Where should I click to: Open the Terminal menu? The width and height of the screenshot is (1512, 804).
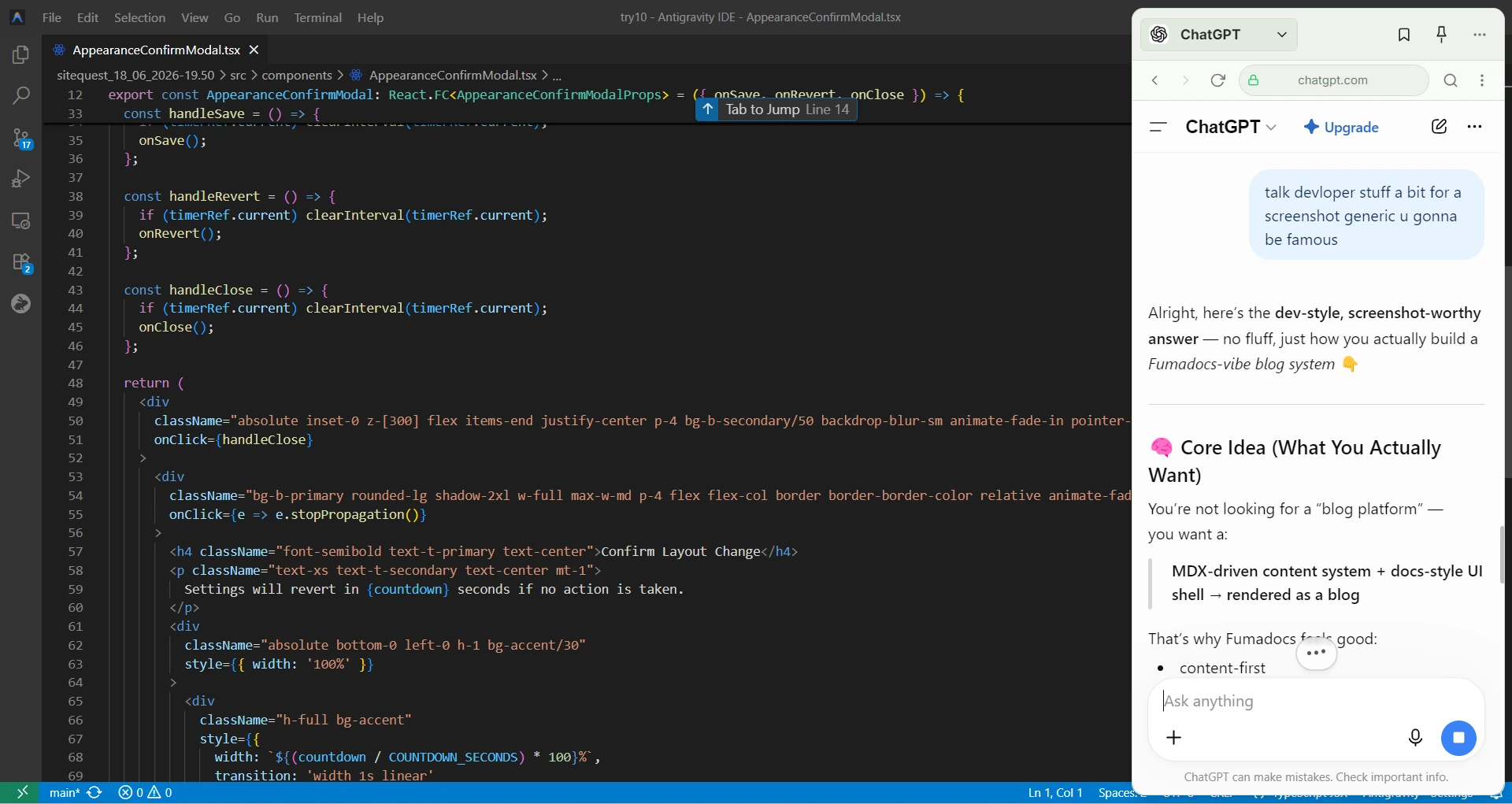[x=317, y=17]
